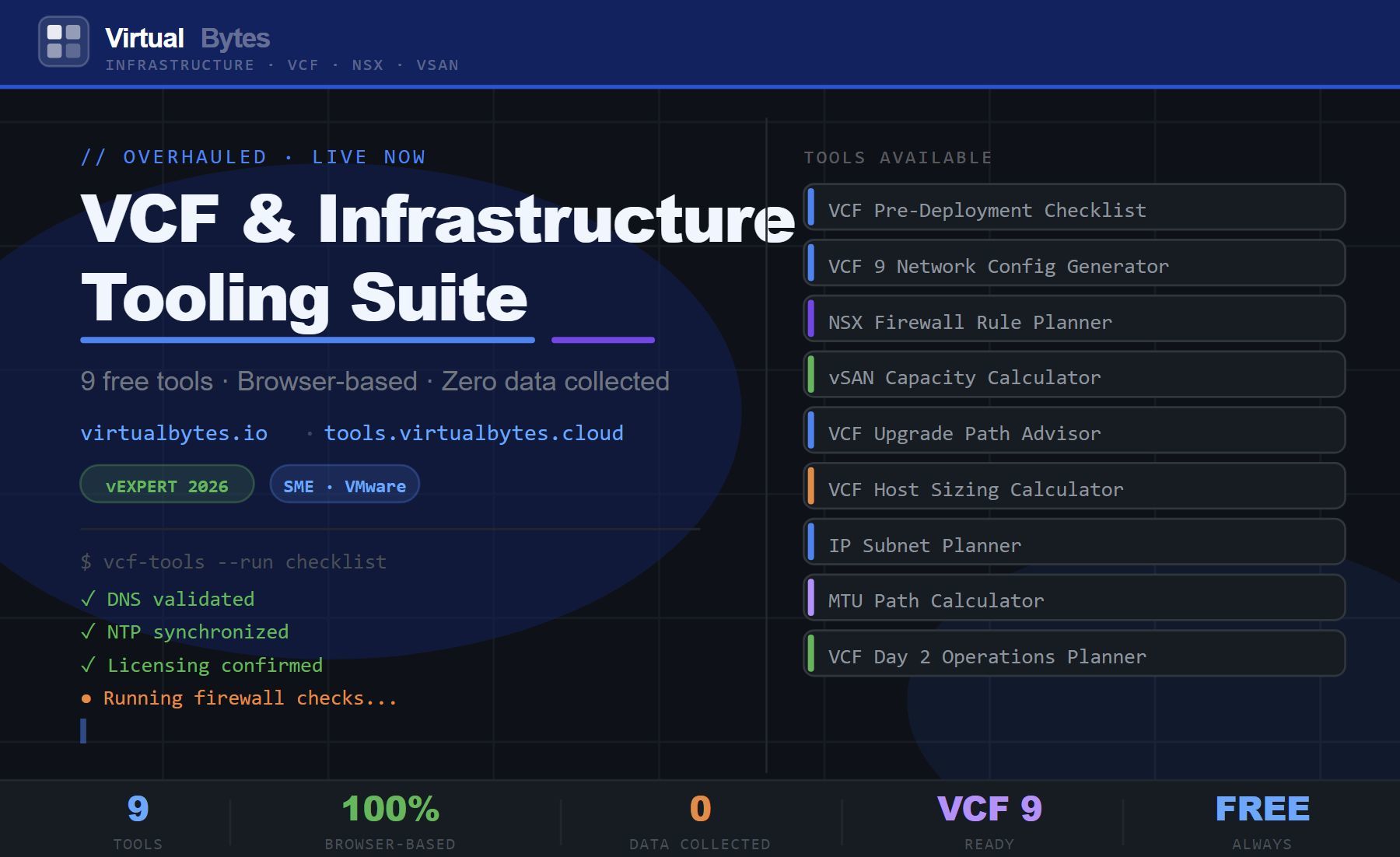Click the Running firewall checks line
1400x857 pixels.
(240, 698)
